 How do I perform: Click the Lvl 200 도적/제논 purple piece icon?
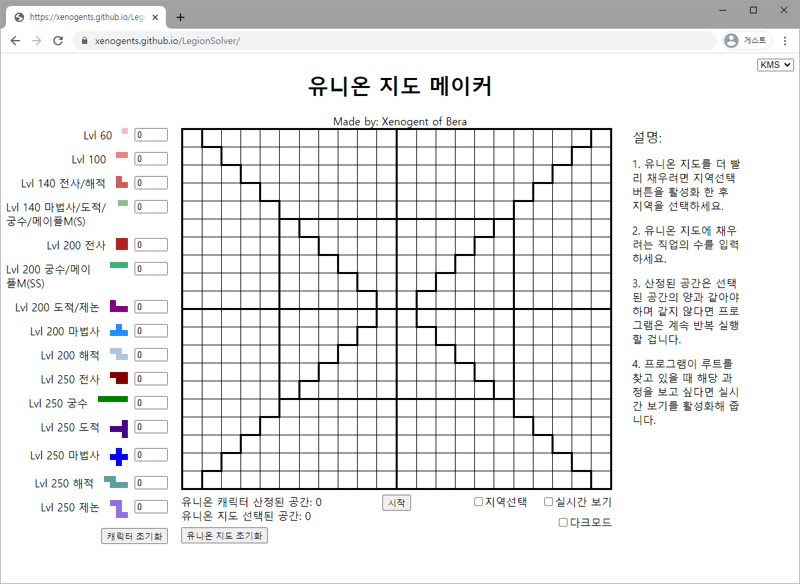point(119,306)
